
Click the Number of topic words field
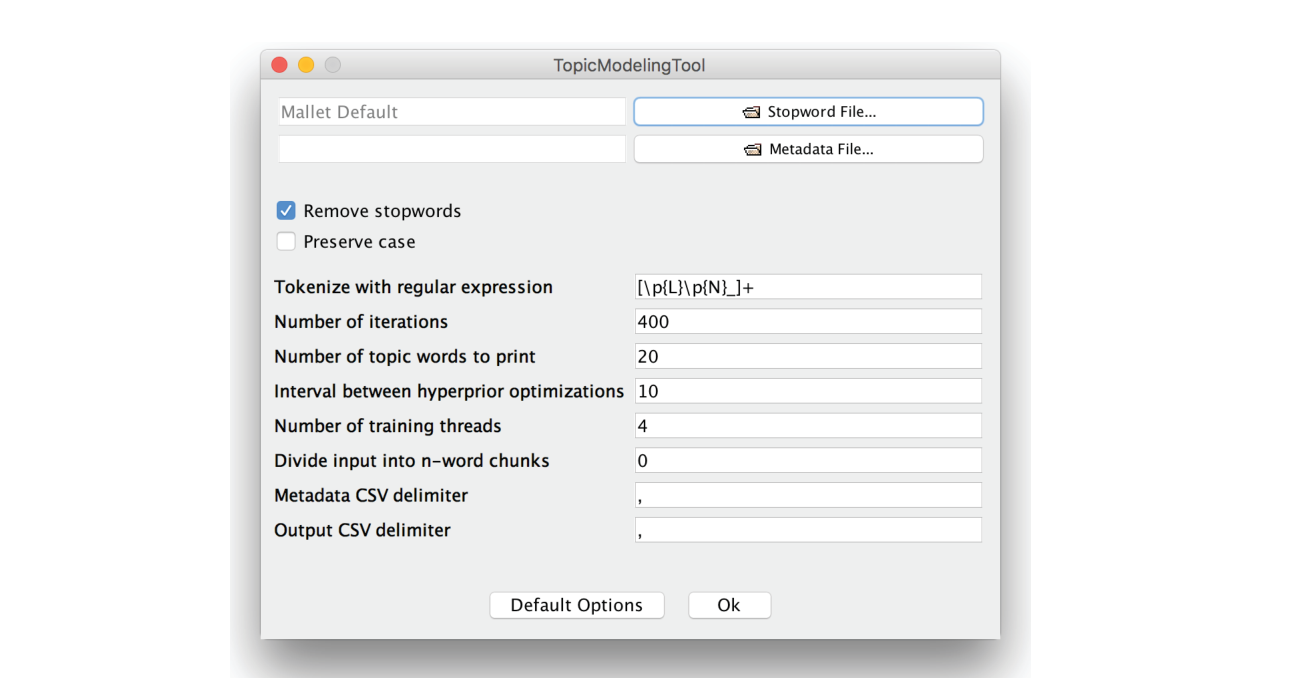pos(808,356)
